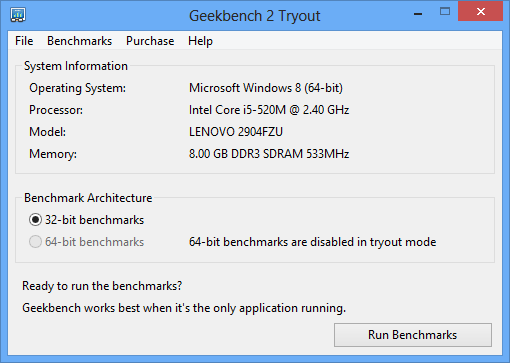Click the 'Microsoft Windows 8 (64-bit)' value
Viewport: 510px width, 363px height.
click(266, 88)
